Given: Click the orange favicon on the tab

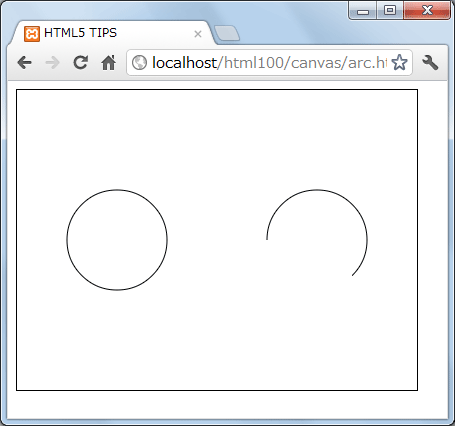Looking at the screenshot, I should coord(32,34).
